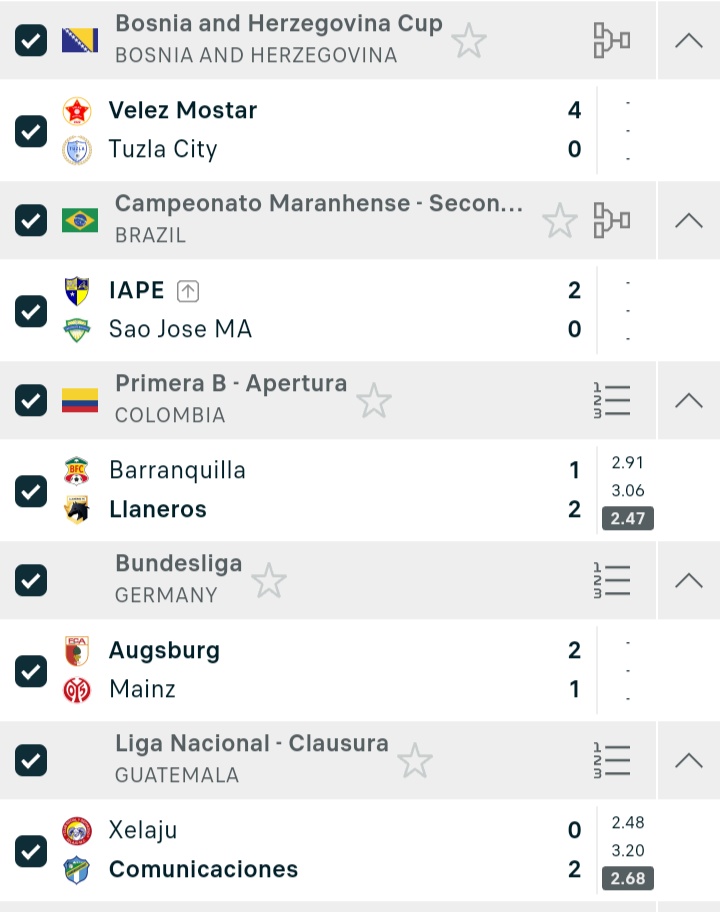Favorite the Liga Nacional - Clausura league

pyautogui.click(x=415, y=761)
